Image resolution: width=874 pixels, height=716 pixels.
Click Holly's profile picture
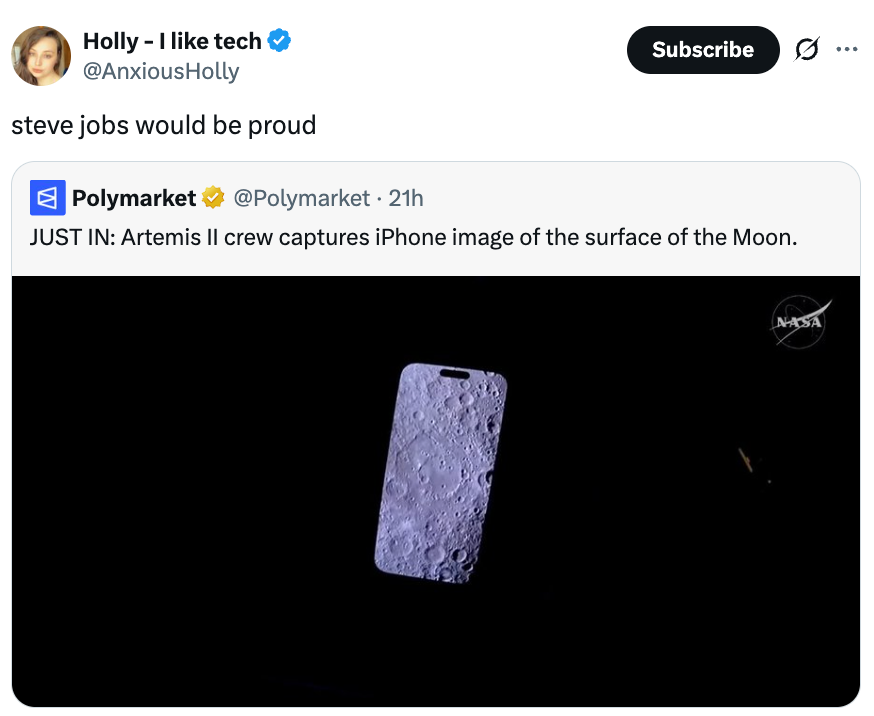[x=40, y=55]
